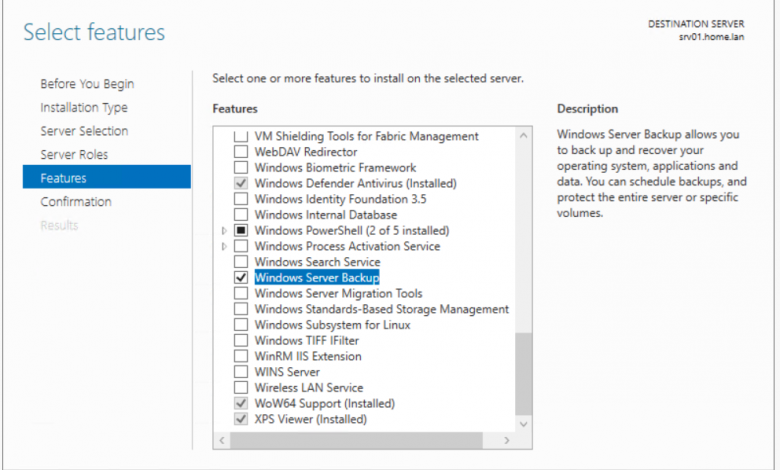Open the Installation Type step
Image resolution: width=780 pixels, height=470 pixels.
pos(84,107)
